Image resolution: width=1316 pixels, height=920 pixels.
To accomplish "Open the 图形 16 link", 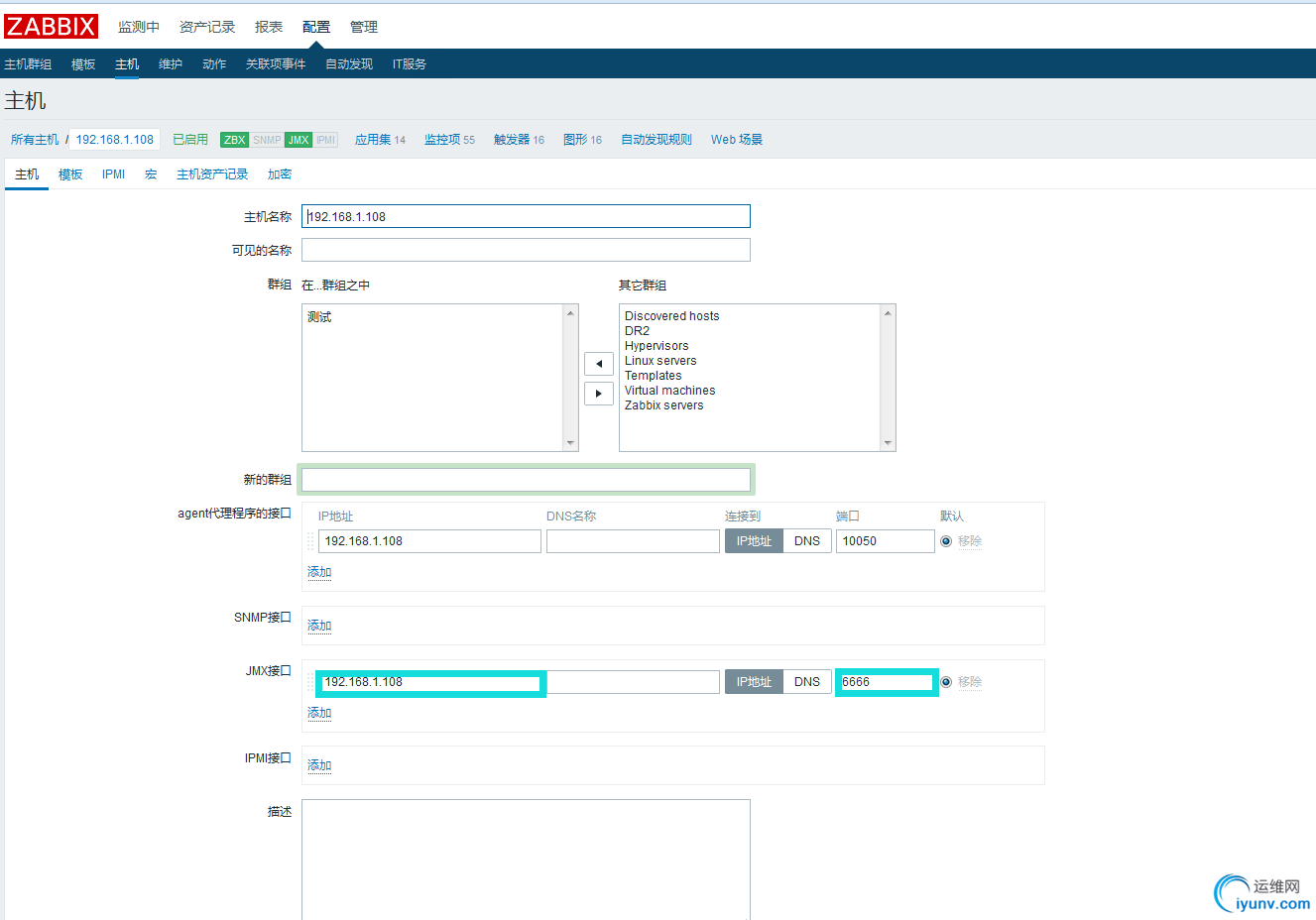I will (x=583, y=140).
